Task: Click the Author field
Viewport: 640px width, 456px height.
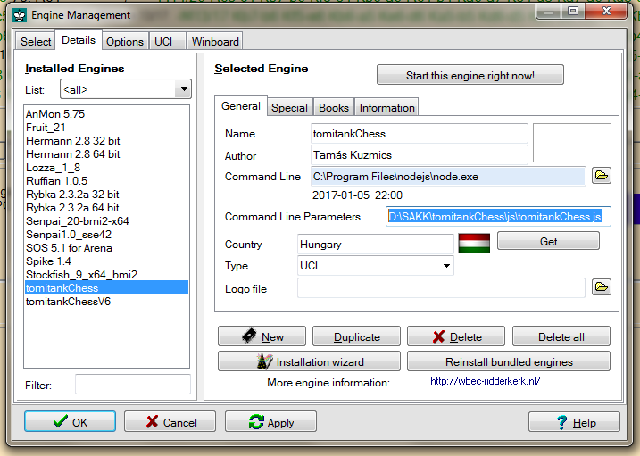Action: click(x=420, y=155)
